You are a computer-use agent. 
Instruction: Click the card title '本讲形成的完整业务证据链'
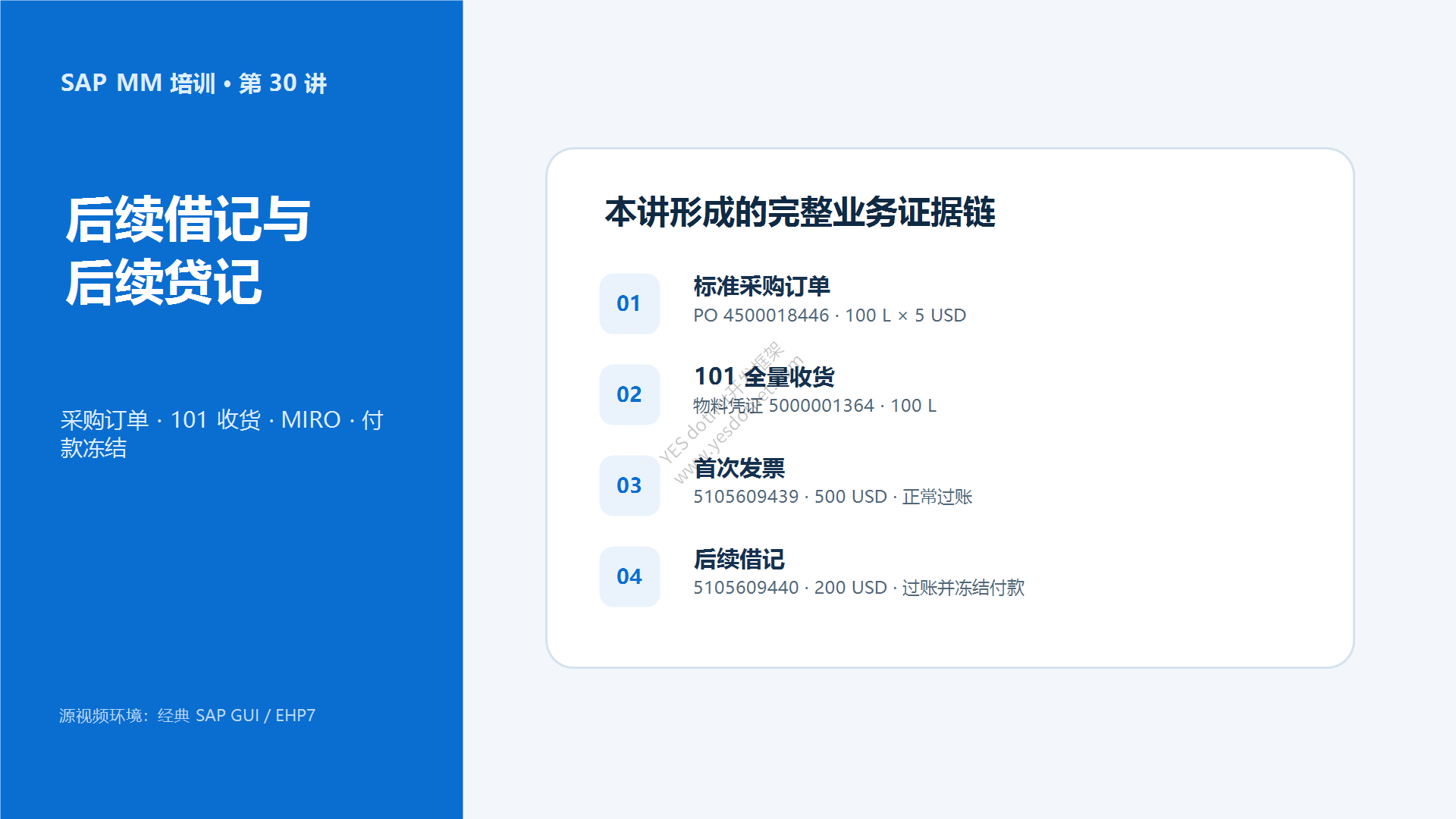click(x=800, y=212)
